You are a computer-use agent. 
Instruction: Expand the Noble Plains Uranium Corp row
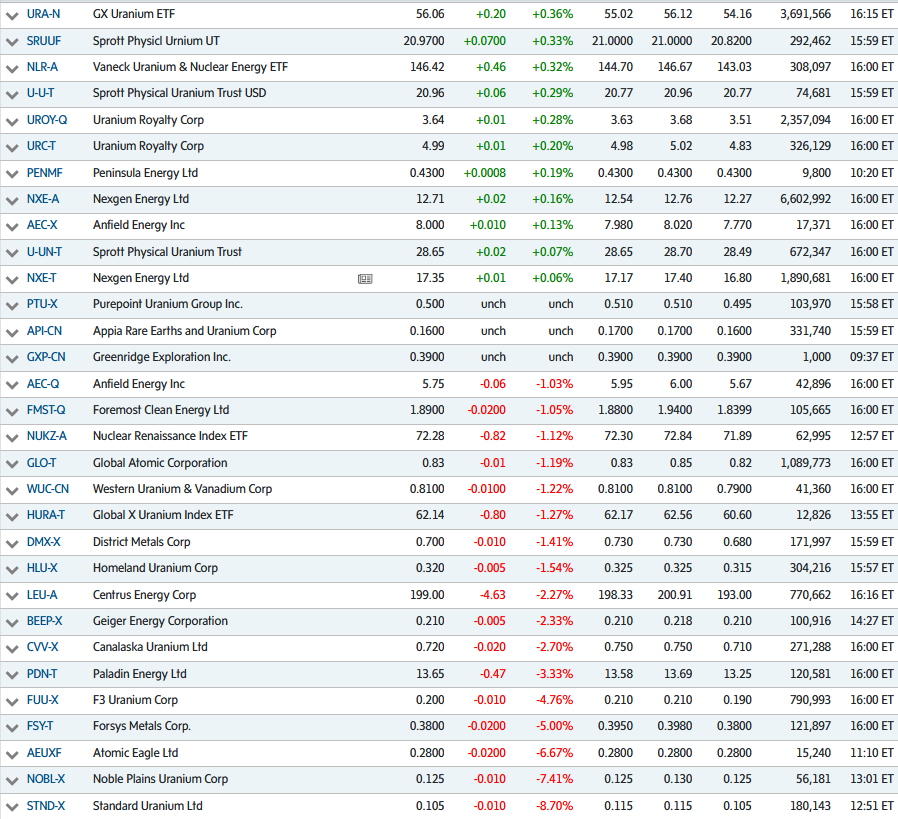(x=12, y=779)
